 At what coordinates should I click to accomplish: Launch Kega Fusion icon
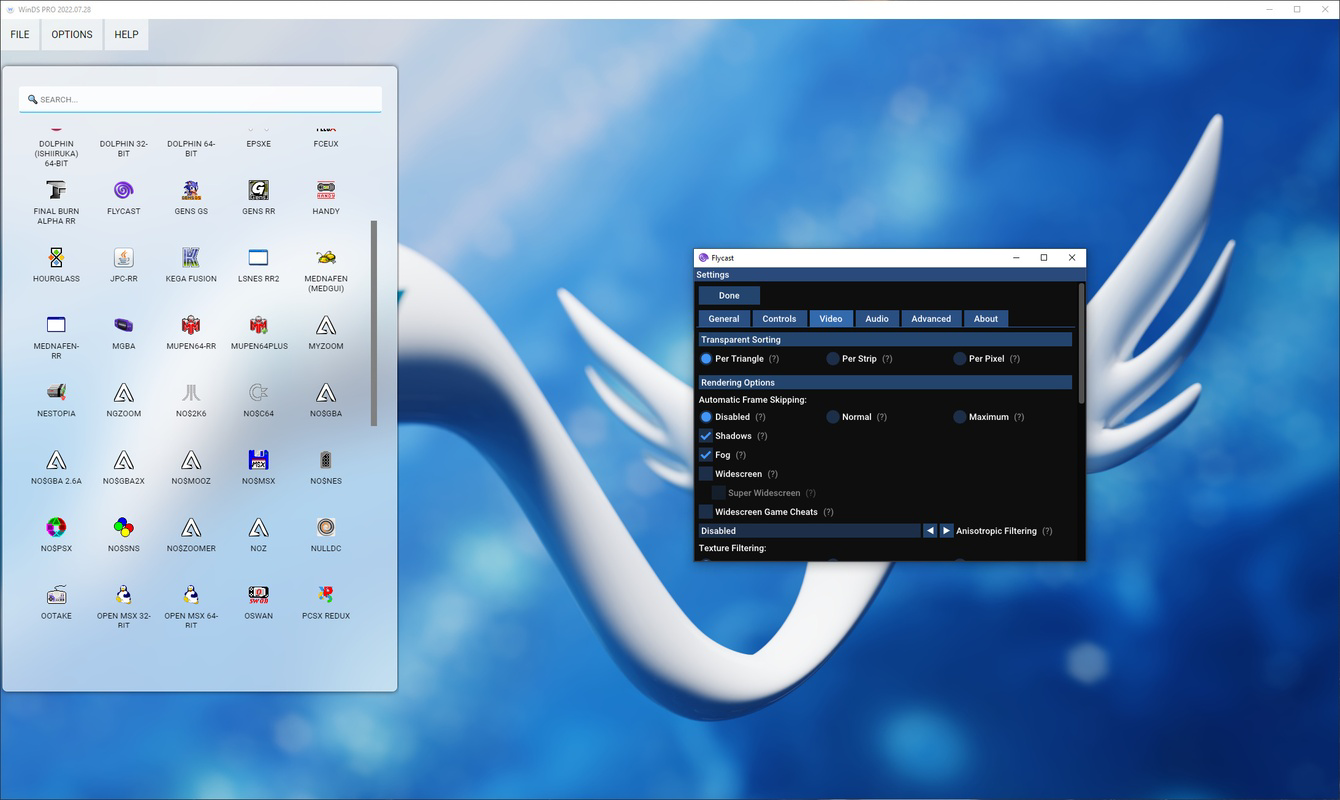point(191,257)
